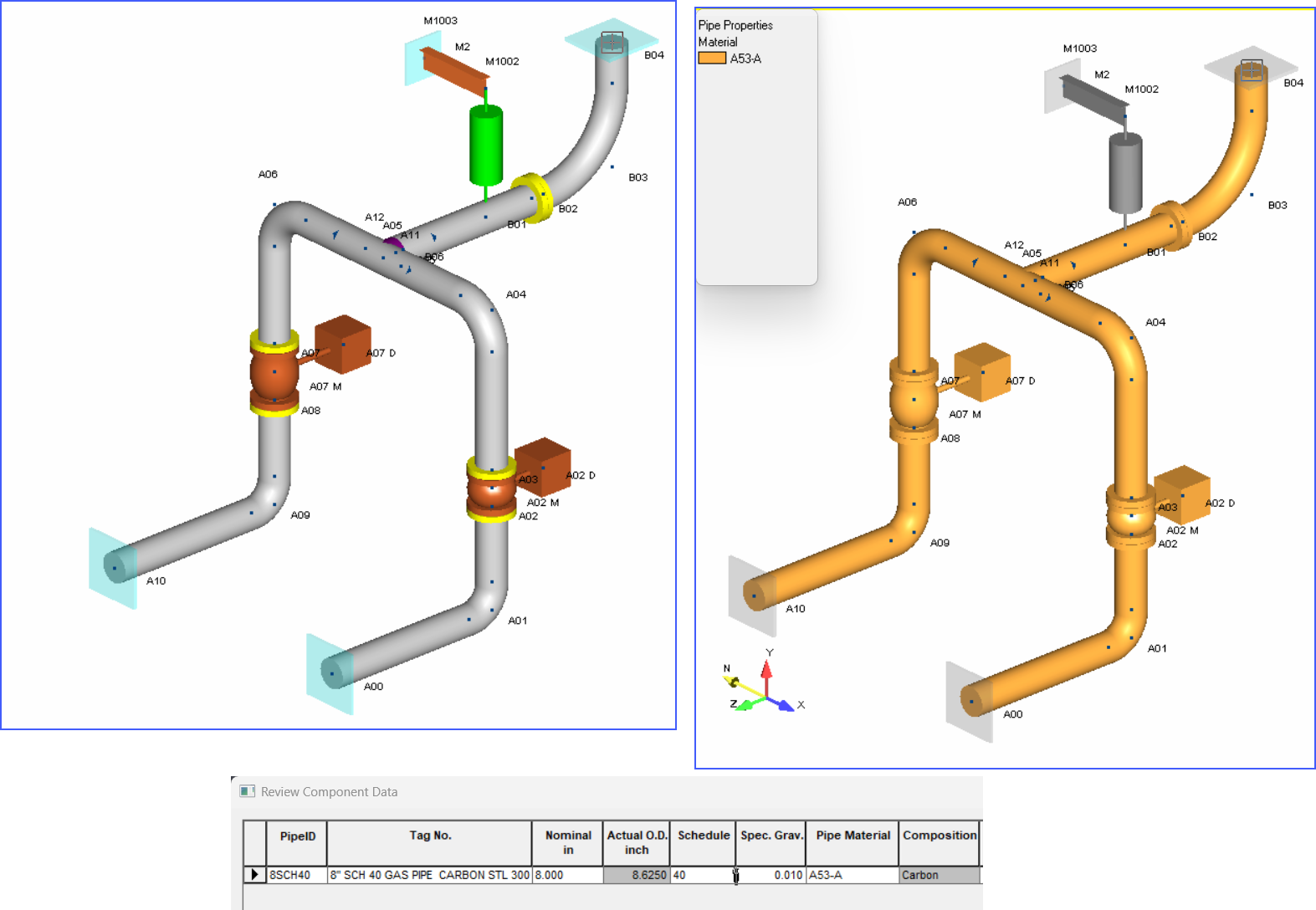Image resolution: width=1316 pixels, height=910 pixels.
Task: Click the A53-A orange legend swatch
Action: tap(712, 59)
